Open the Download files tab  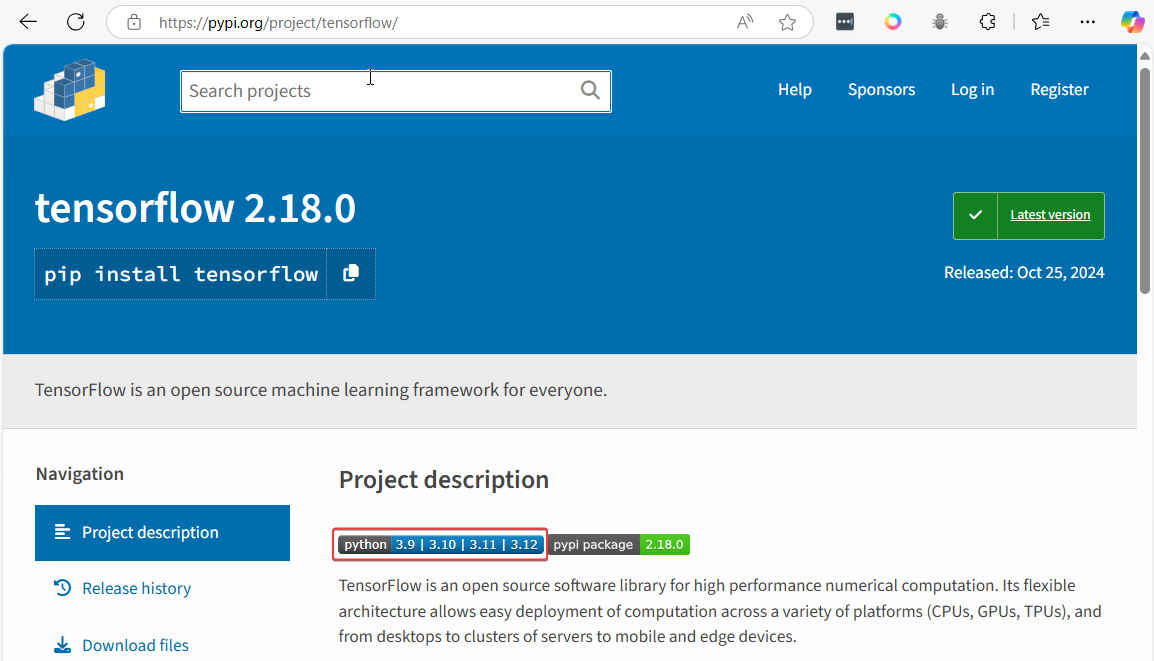[135, 646]
